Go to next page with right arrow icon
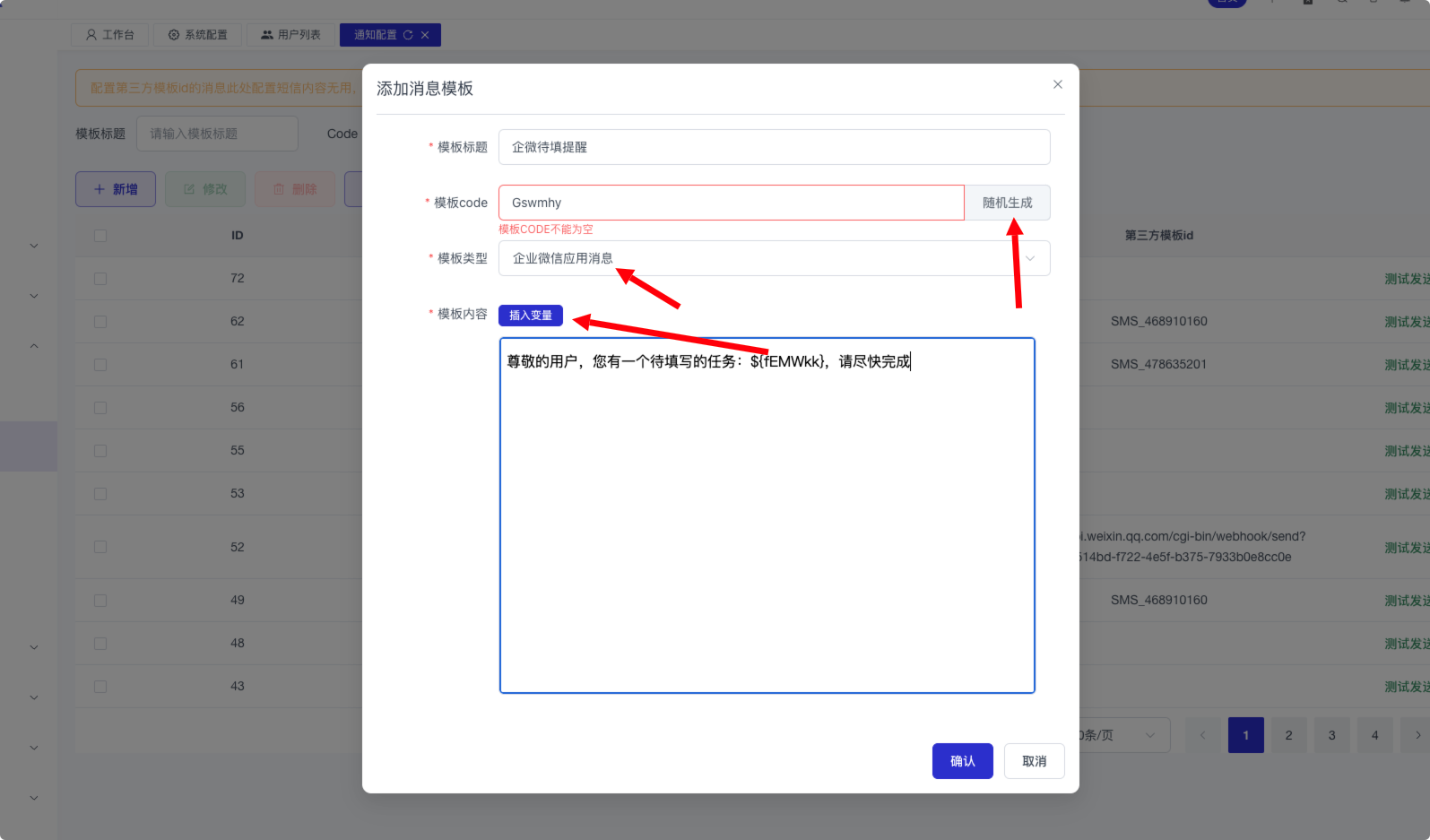 [x=1417, y=735]
